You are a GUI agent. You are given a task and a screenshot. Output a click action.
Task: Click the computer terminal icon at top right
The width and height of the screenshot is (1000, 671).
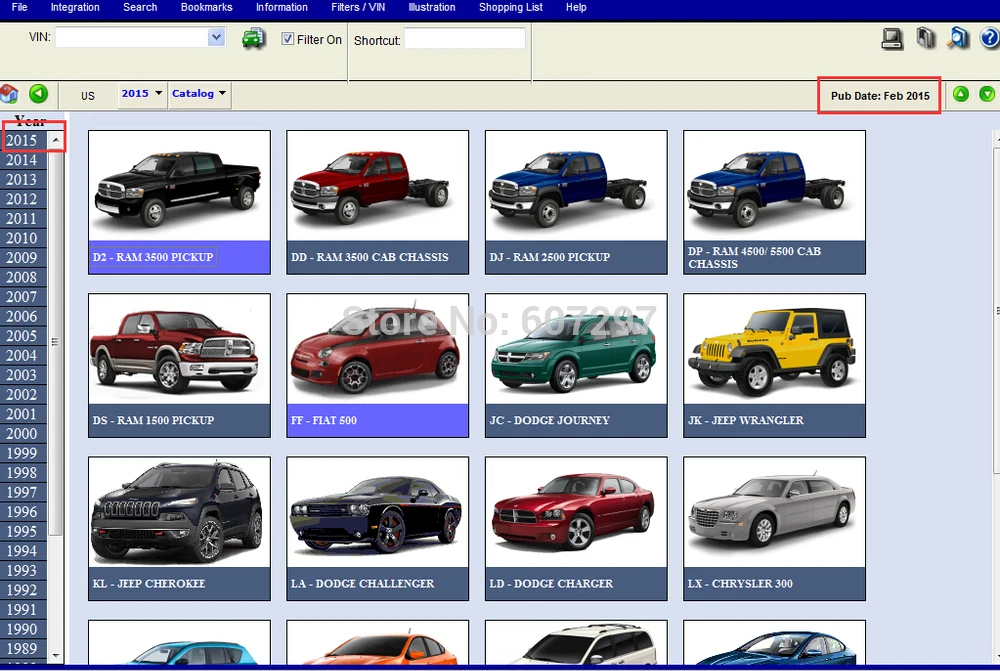[x=892, y=38]
